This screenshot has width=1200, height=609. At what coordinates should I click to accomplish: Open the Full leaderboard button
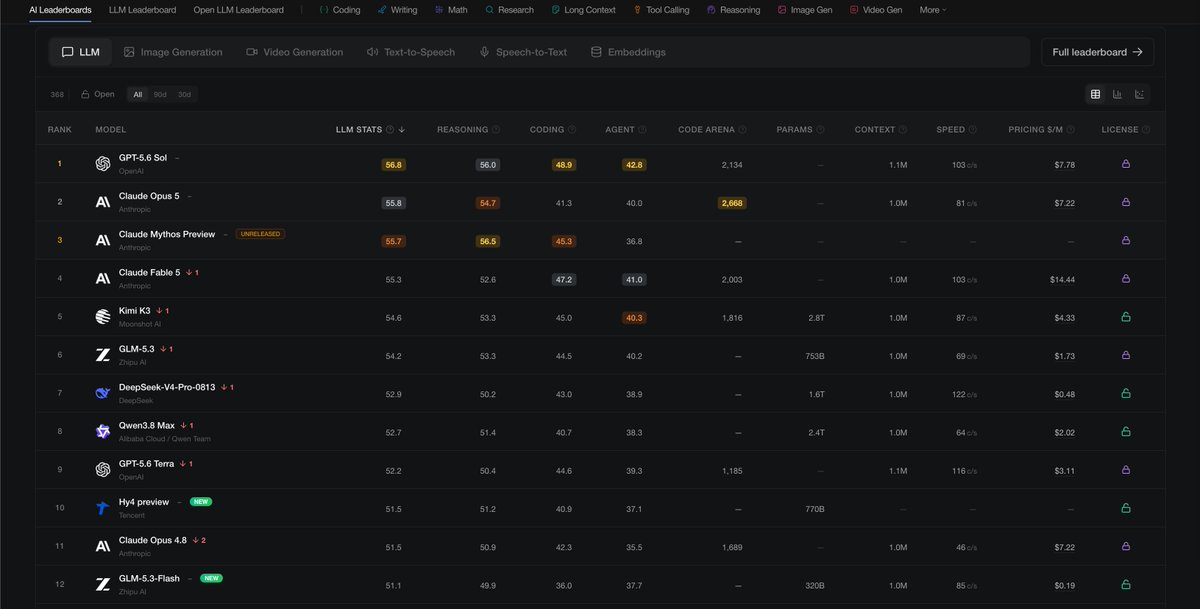(x=1097, y=52)
